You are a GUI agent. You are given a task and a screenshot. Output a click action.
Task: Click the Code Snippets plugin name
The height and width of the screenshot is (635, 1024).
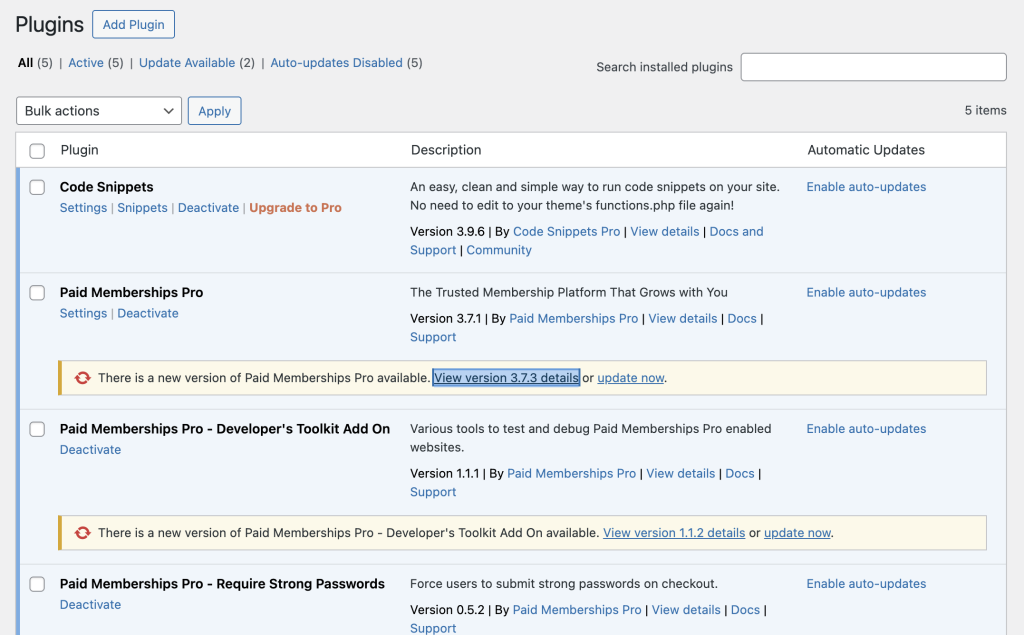[x=106, y=187]
